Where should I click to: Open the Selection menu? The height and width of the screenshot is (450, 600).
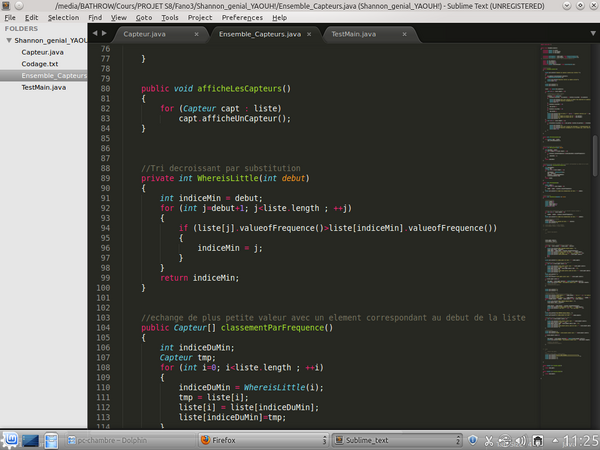[x=63, y=17]
